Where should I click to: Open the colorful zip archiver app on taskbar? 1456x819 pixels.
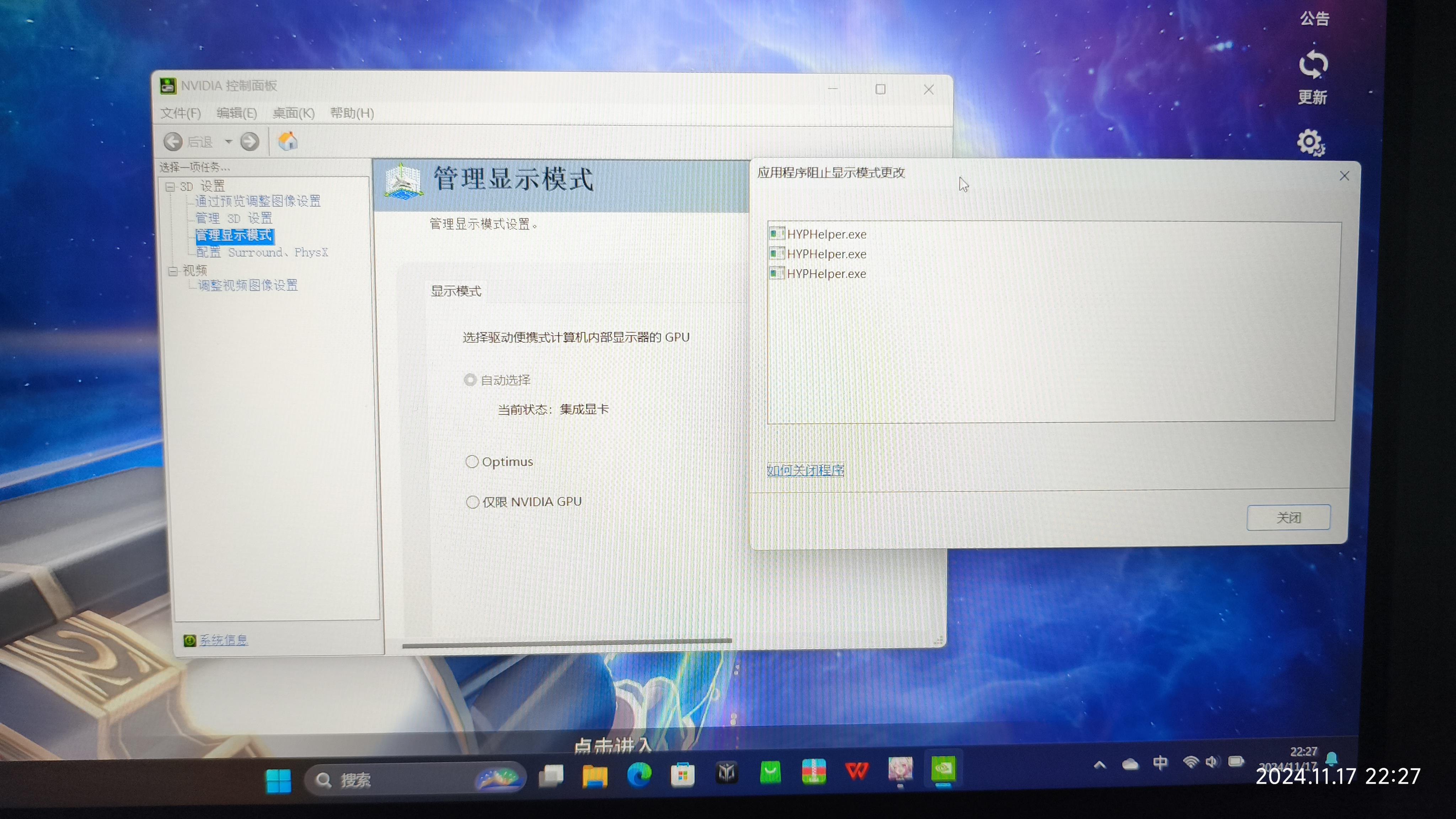click(814, 771)
